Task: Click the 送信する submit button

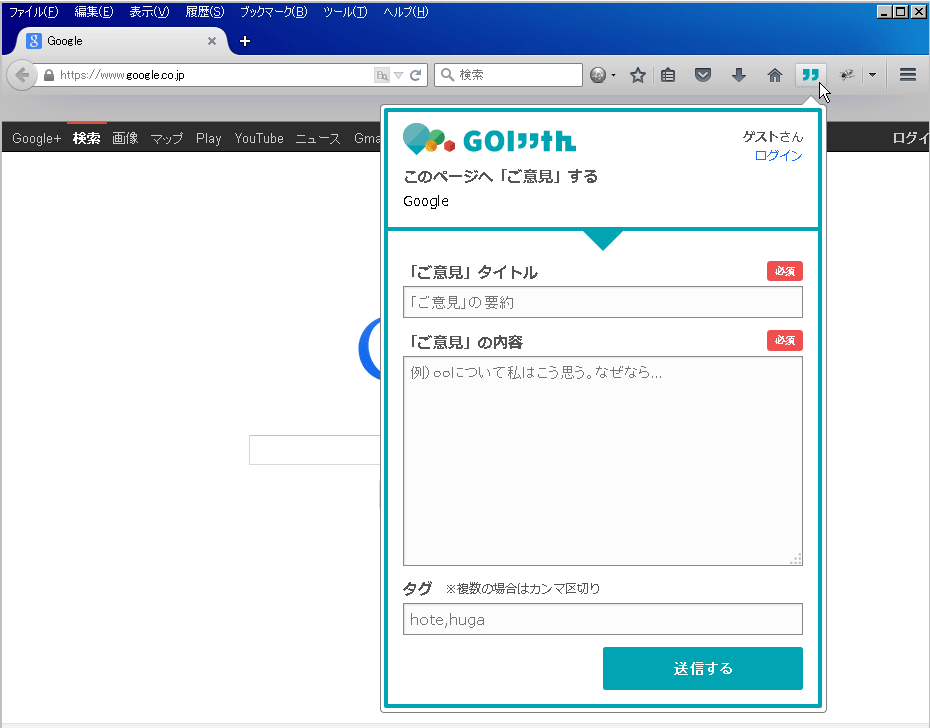Action: 703,668
